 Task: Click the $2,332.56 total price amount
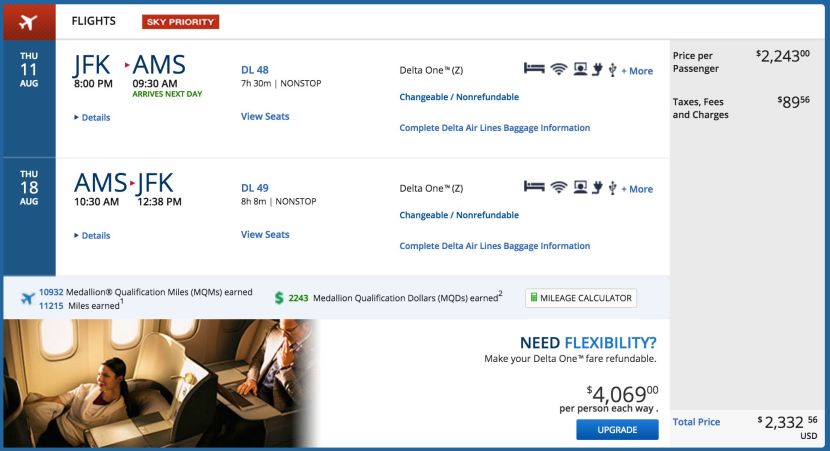click(x=788, y=422)
